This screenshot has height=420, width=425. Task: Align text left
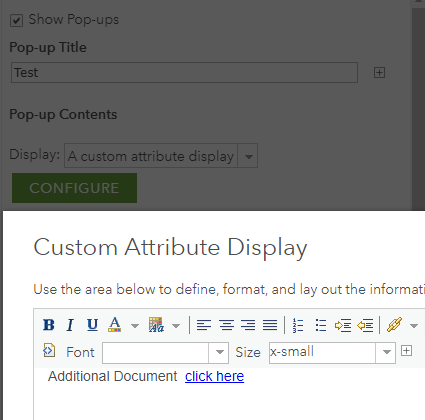[204, 325]
